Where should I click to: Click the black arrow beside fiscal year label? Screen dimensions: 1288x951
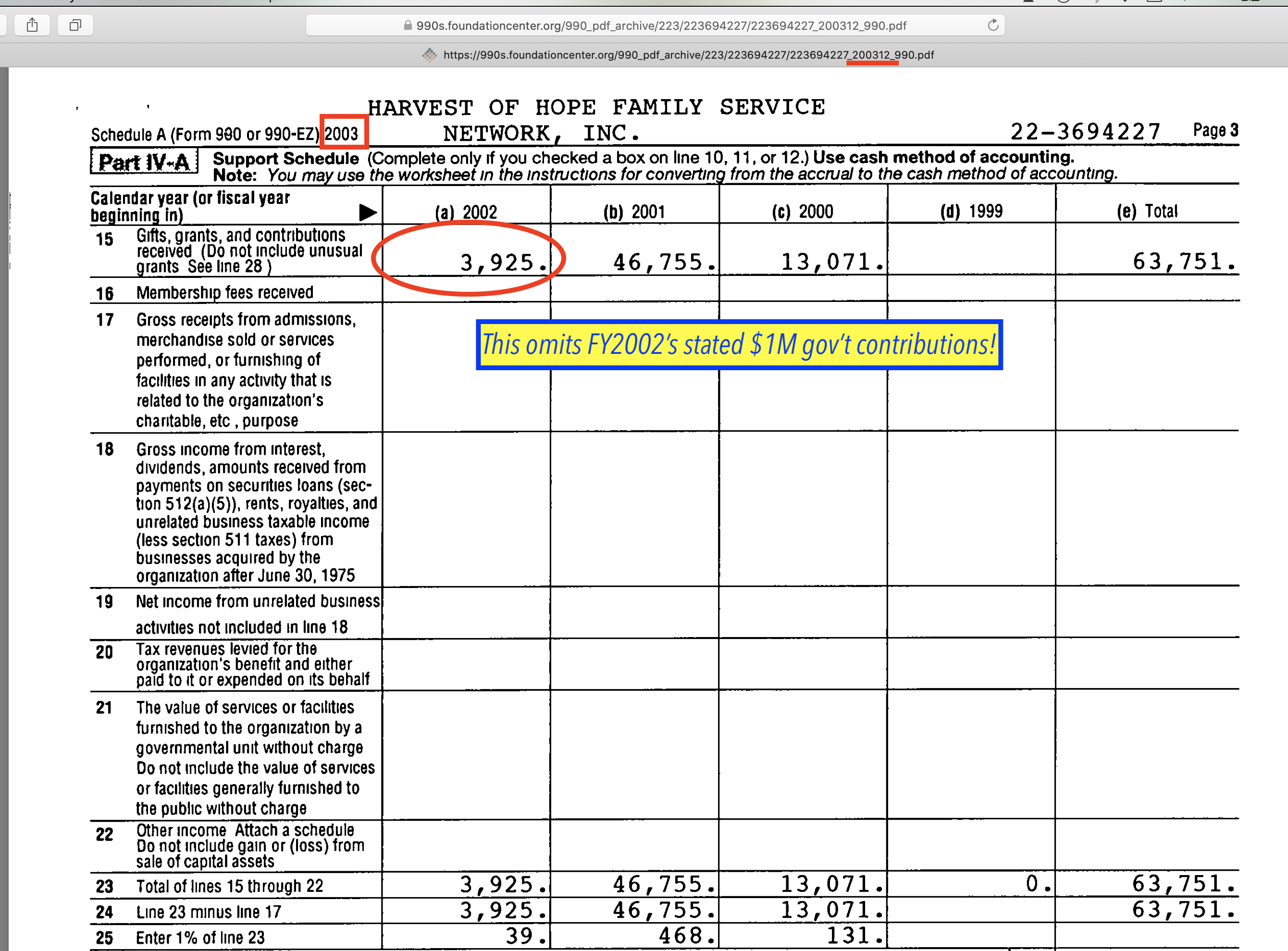pyautogui.click(x=367, y=212)
